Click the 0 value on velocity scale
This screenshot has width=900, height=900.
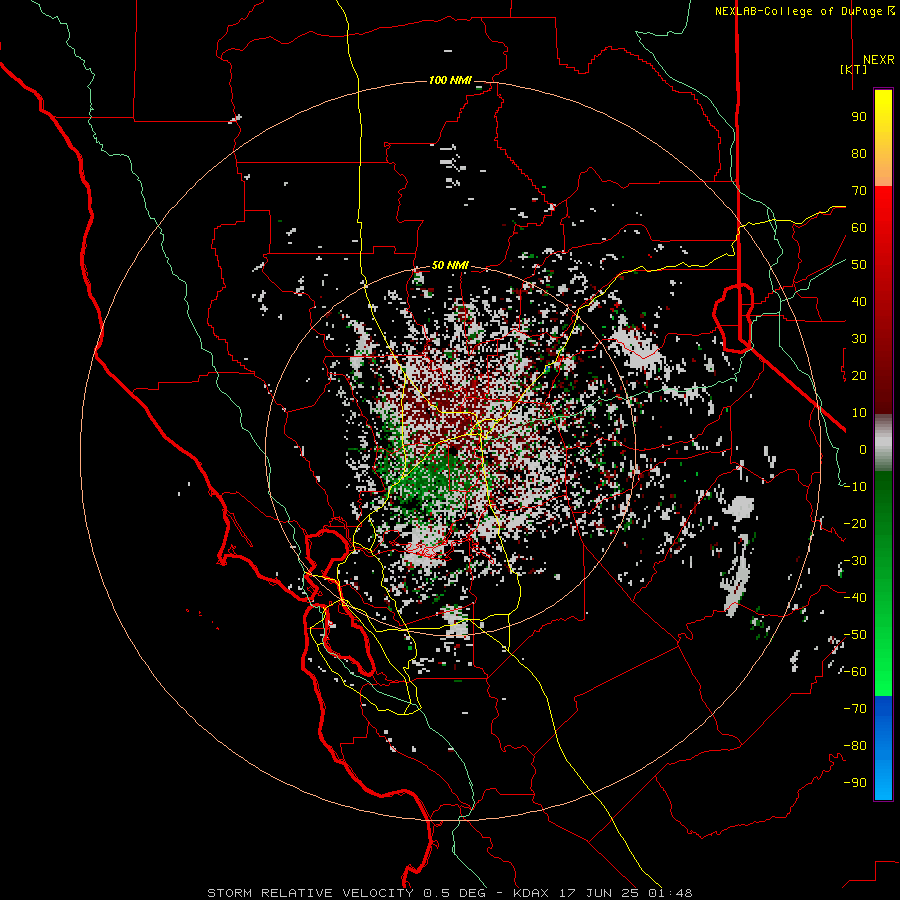863,449
